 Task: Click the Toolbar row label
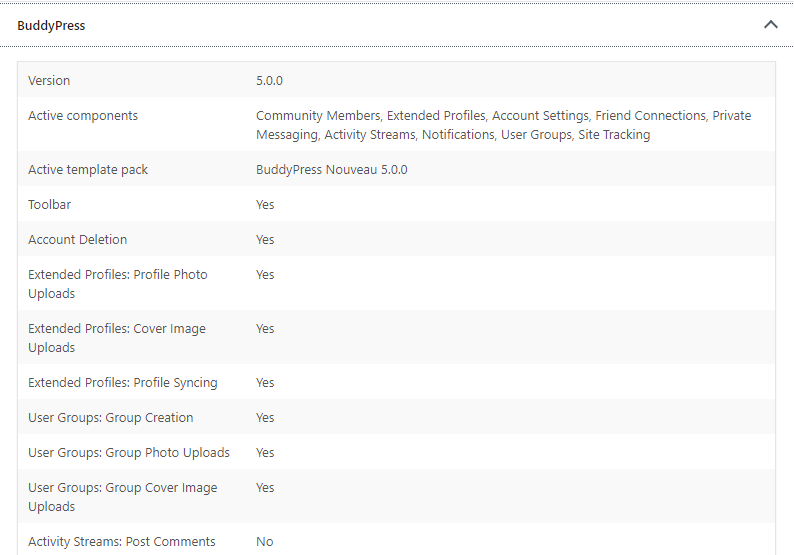pyautogui.click(x=50, y=205)
